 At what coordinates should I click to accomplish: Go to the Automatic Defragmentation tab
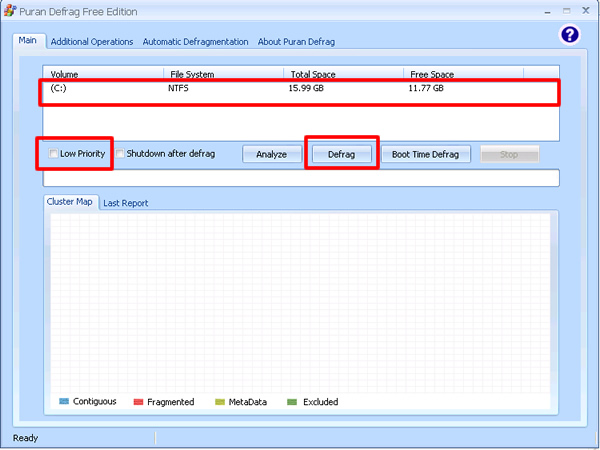[196, 42]
